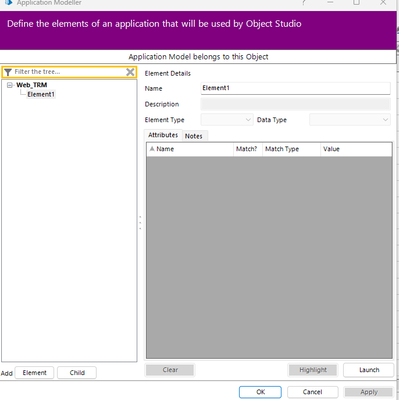This screenshot has width=399, height=400.
Task: Click the Apply button
Action: click(x=369, y=392)
